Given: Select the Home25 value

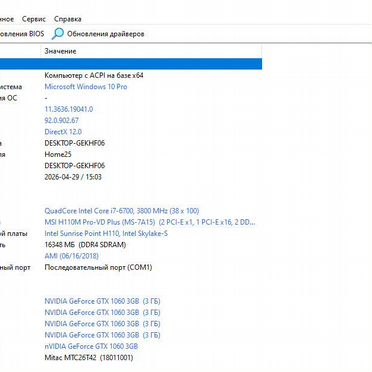Looking at the screenshot, I should click(x=58, y=154).
